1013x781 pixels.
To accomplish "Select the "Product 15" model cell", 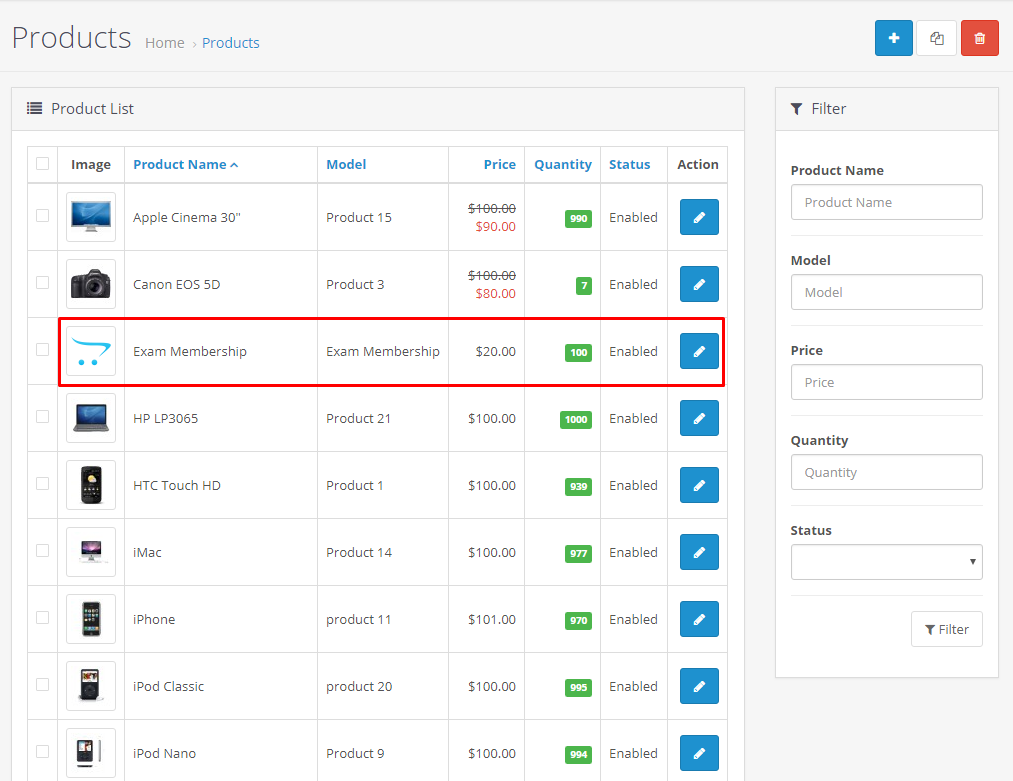I will 359,217.
